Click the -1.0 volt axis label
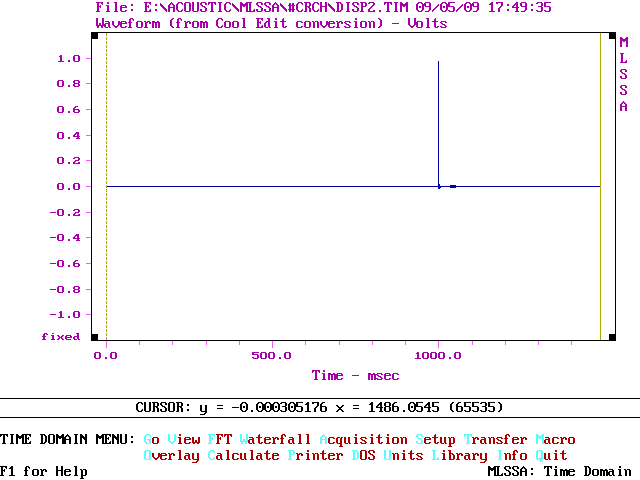 point(65,315)
